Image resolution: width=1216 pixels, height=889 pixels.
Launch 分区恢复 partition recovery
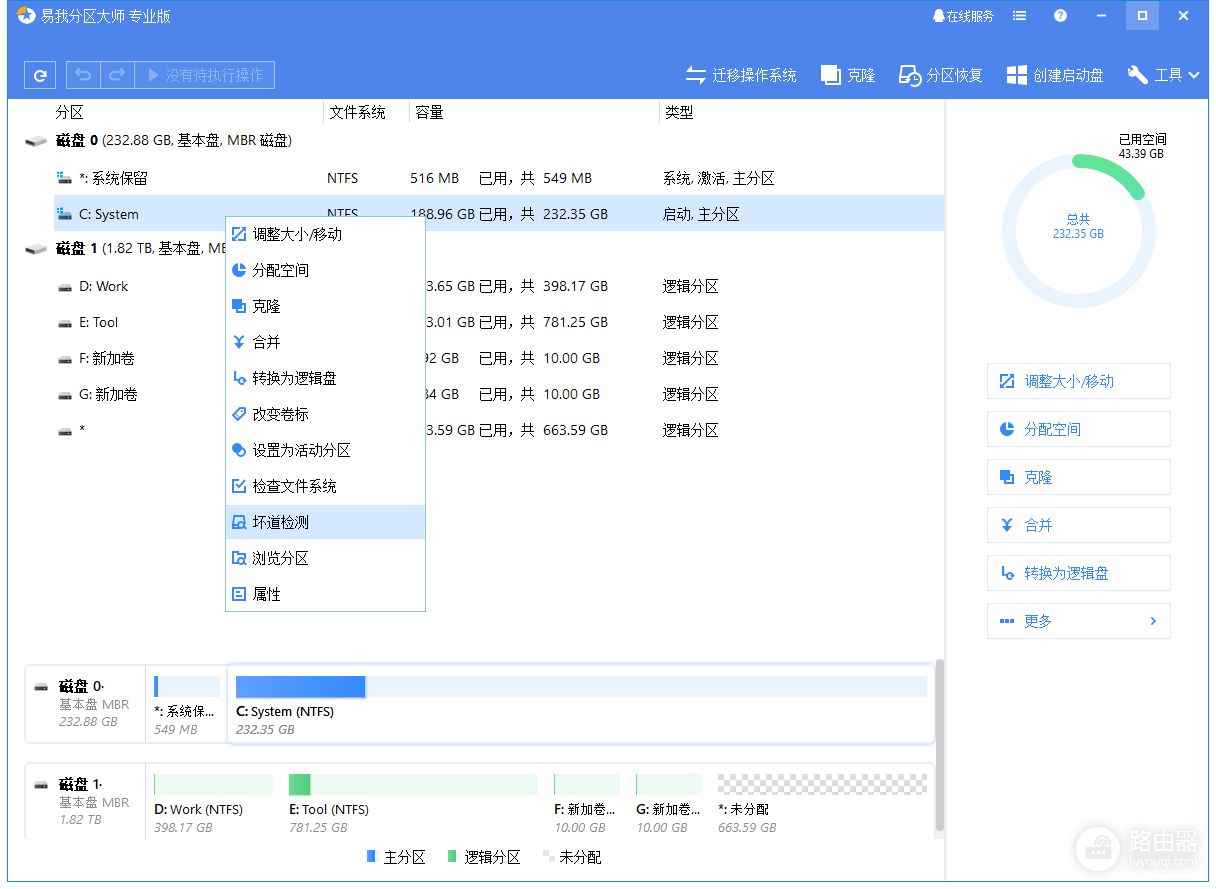pyautogui.click(x=940, y=75)
